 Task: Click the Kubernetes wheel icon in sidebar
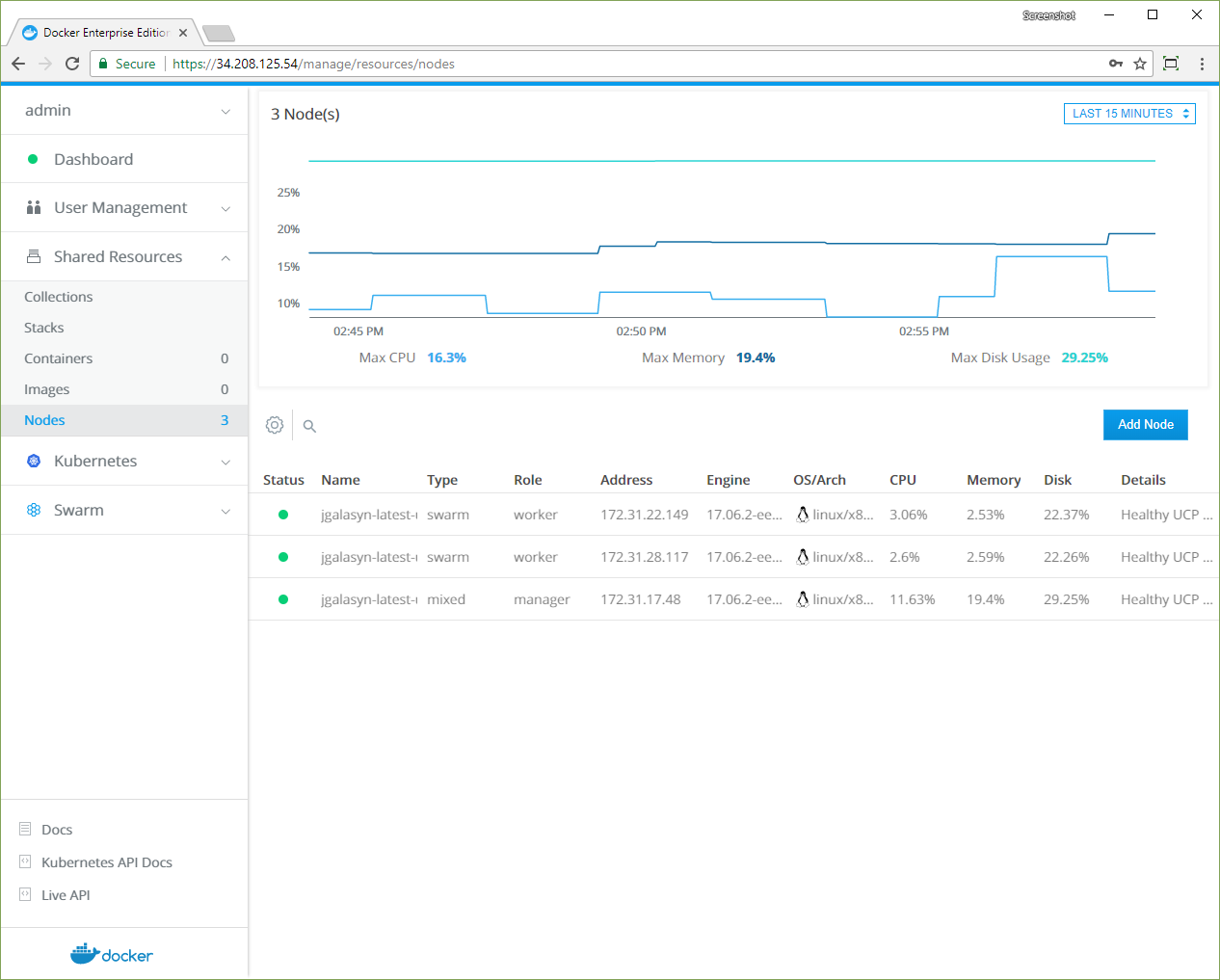pyautogui.click(x=34, y=461)
